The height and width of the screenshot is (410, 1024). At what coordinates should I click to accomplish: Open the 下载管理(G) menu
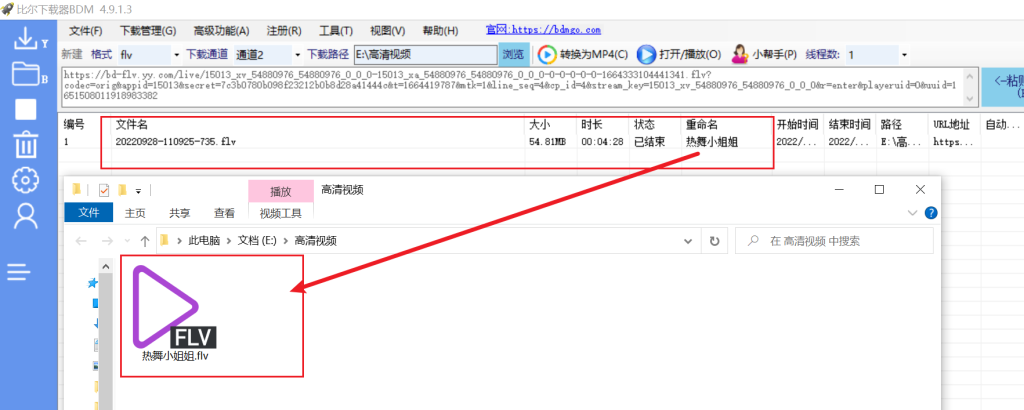coord(148,31)
